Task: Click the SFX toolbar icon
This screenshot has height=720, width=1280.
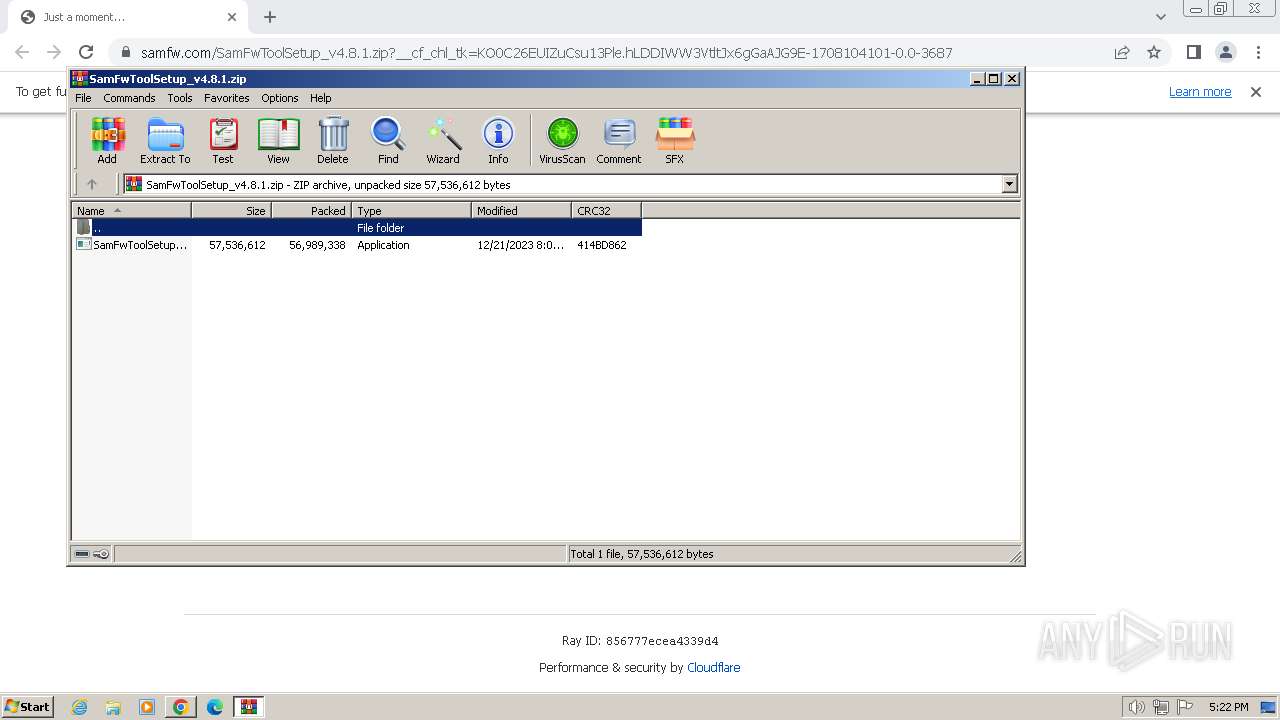Action: point(675,141)
